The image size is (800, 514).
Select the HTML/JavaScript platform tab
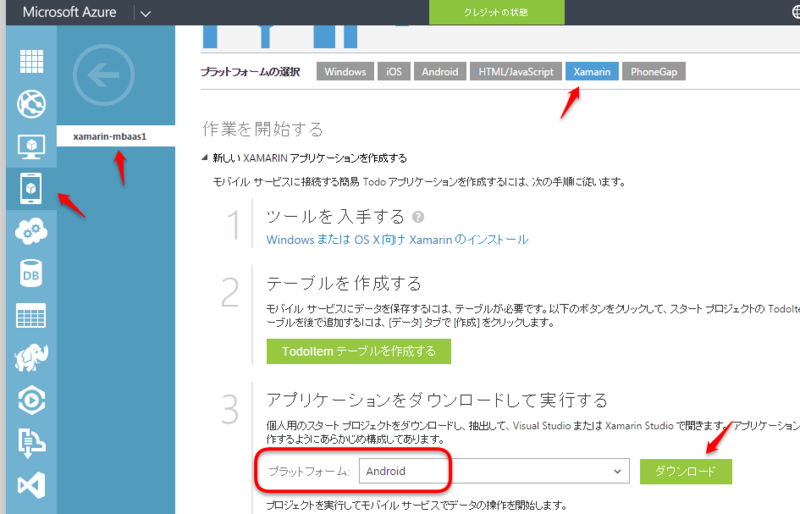click(516, 71)
